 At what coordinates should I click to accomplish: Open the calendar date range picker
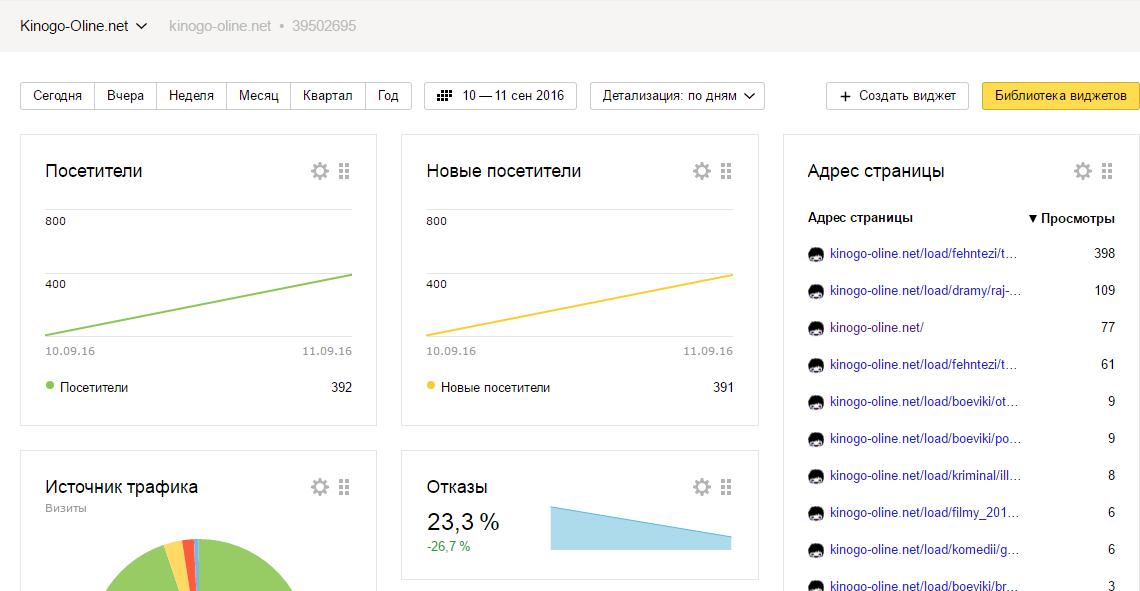point(501,96)
